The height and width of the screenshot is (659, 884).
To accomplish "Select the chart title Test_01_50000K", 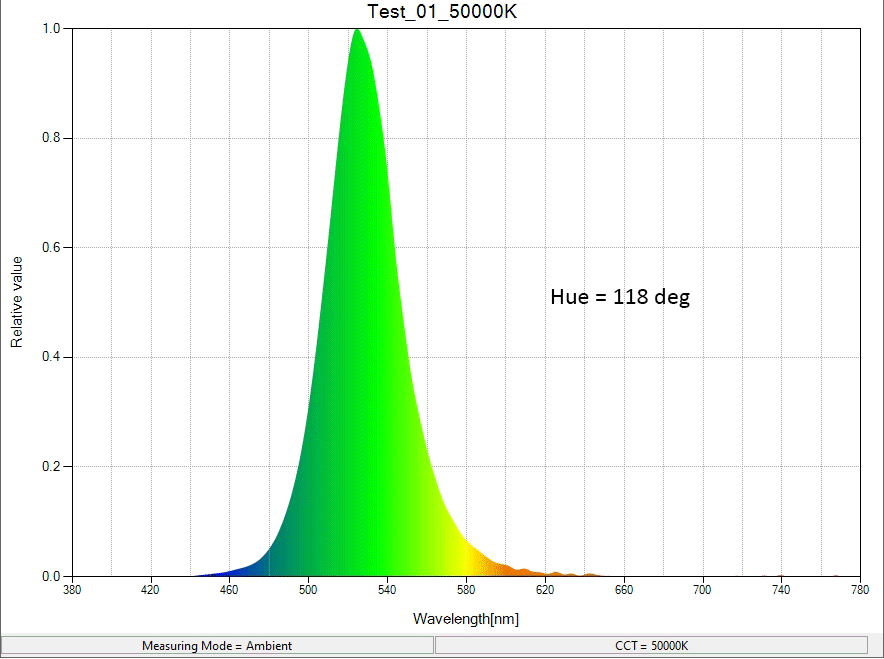I will [442, 11].
